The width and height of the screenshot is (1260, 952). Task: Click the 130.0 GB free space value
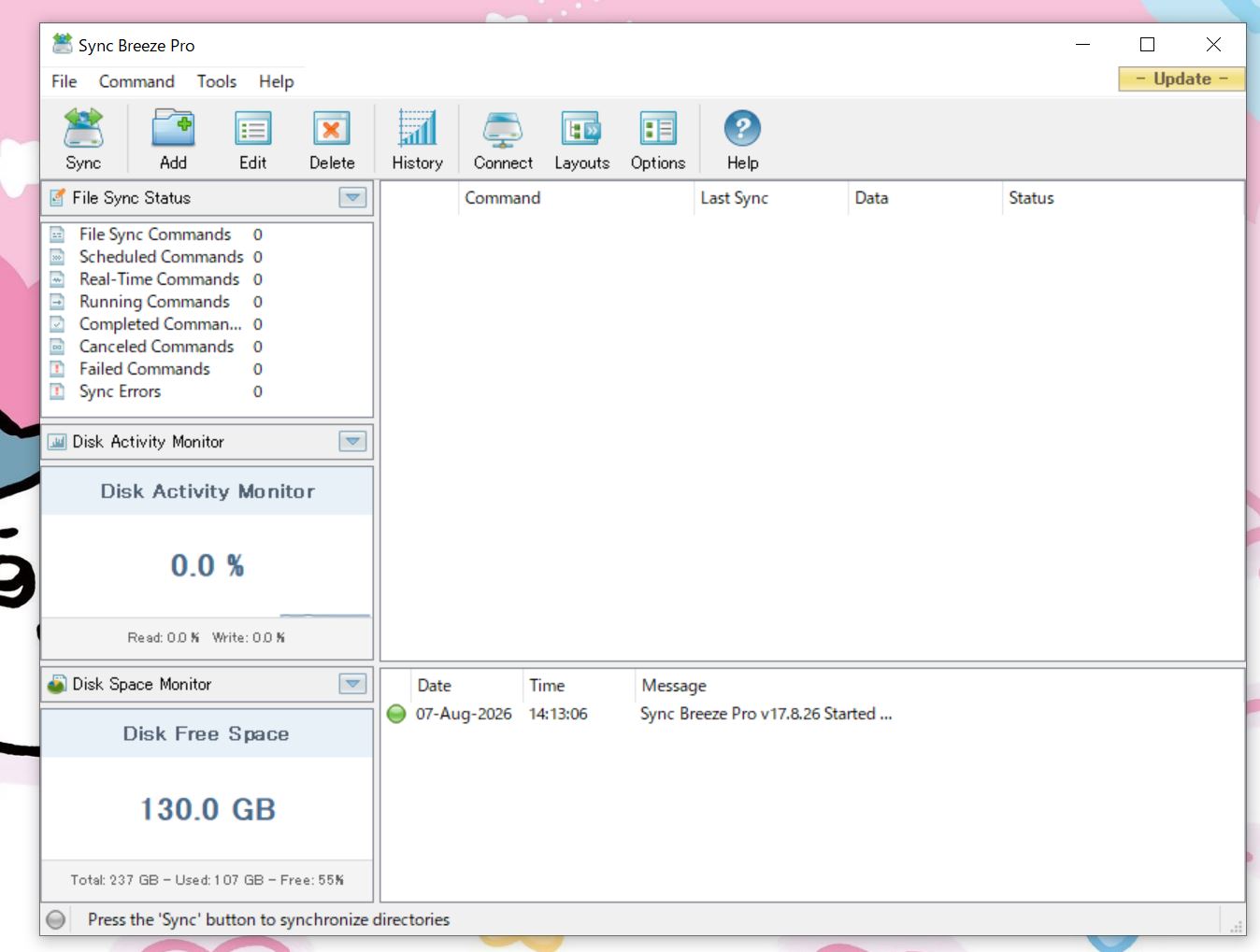click(208, 809)
